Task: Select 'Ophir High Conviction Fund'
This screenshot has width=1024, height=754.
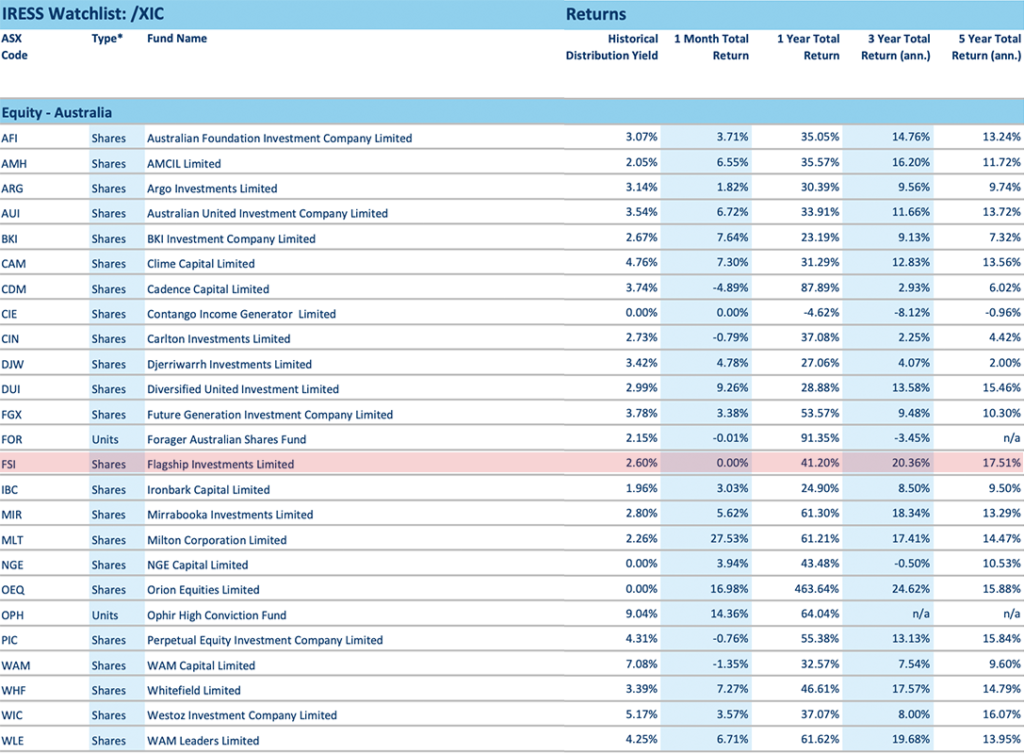Action: pos(217,615)
